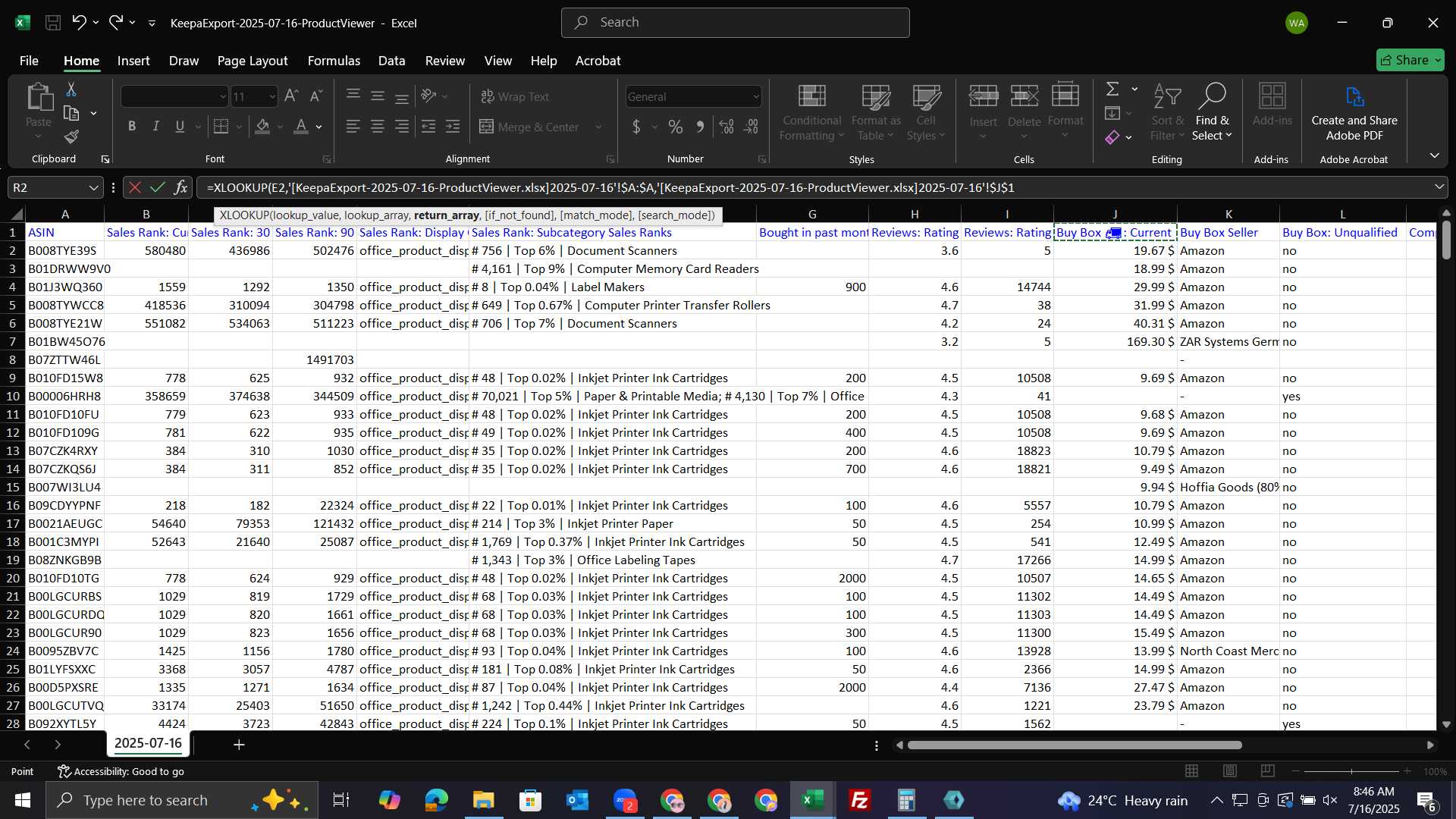The height and width of the screenshot is (819, 1456).
Task: Select the Format Painter brush icon
Action: (x=71, y=136)
